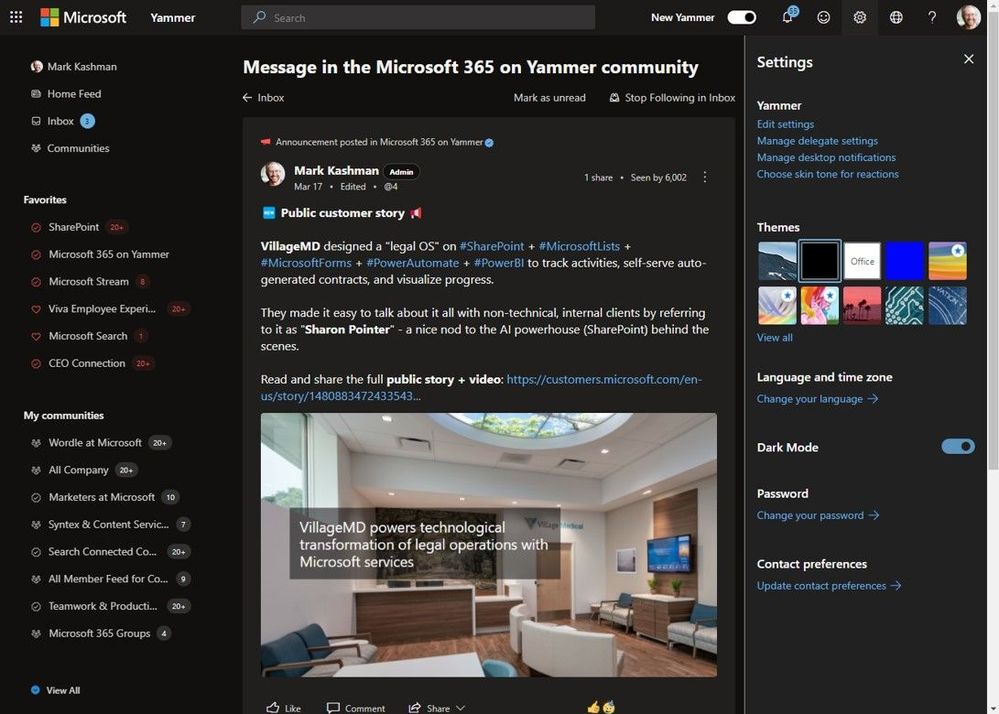Image resolution: width=999 pixels, height=714 pixels.
Task: Click the search box
Action: [x=418, y=17]
